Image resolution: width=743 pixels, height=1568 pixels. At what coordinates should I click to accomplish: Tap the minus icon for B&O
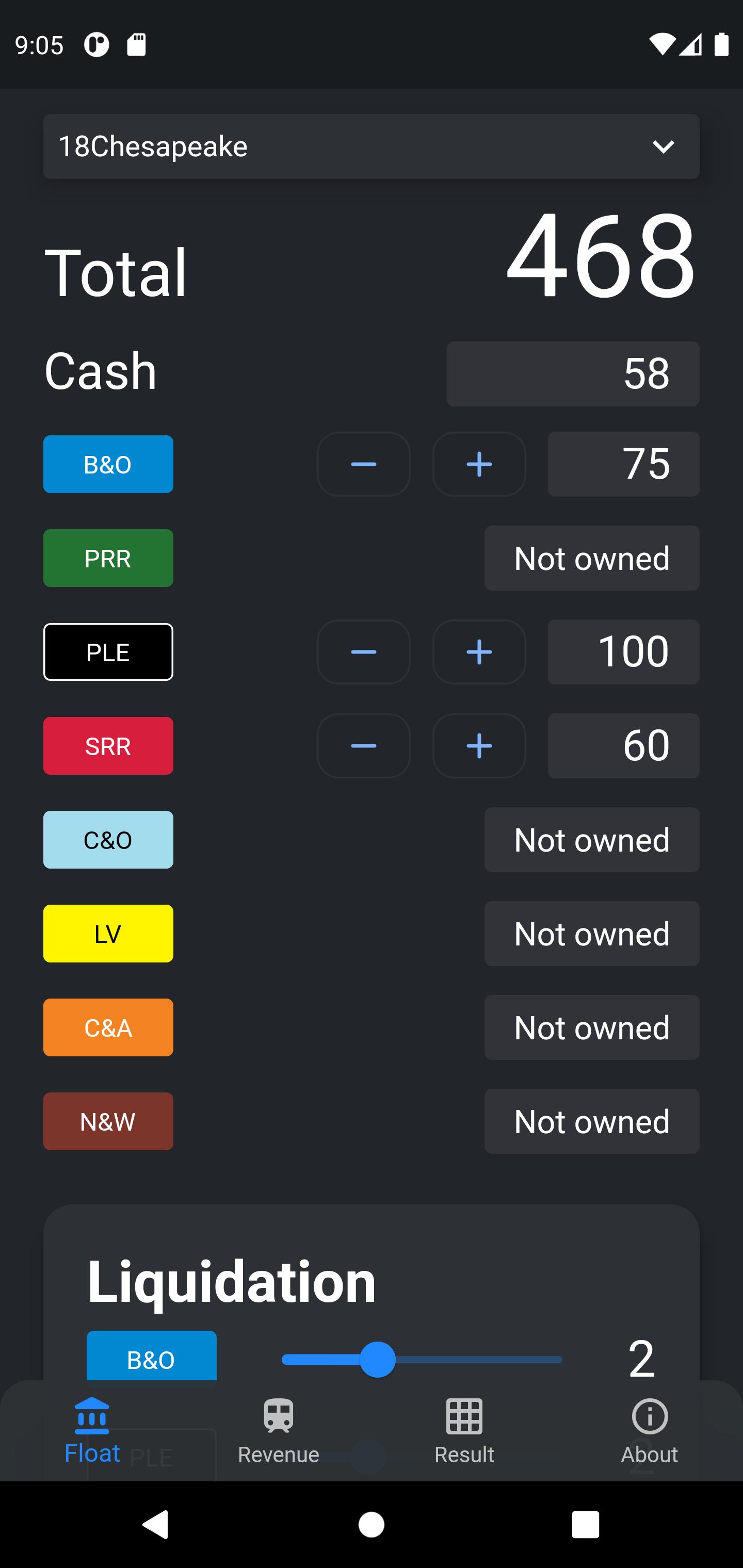click(364, 464)
